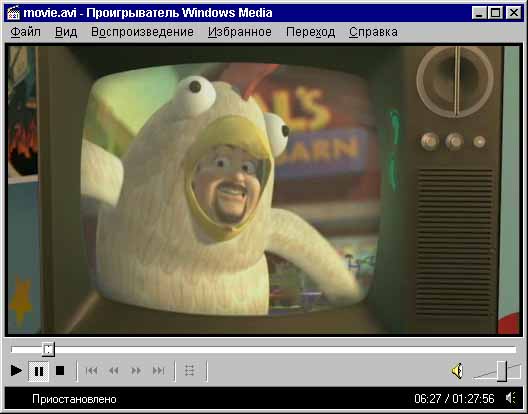
Task: Open the Избранное menu
Action: pyautogui.click(x=240, y=32)
